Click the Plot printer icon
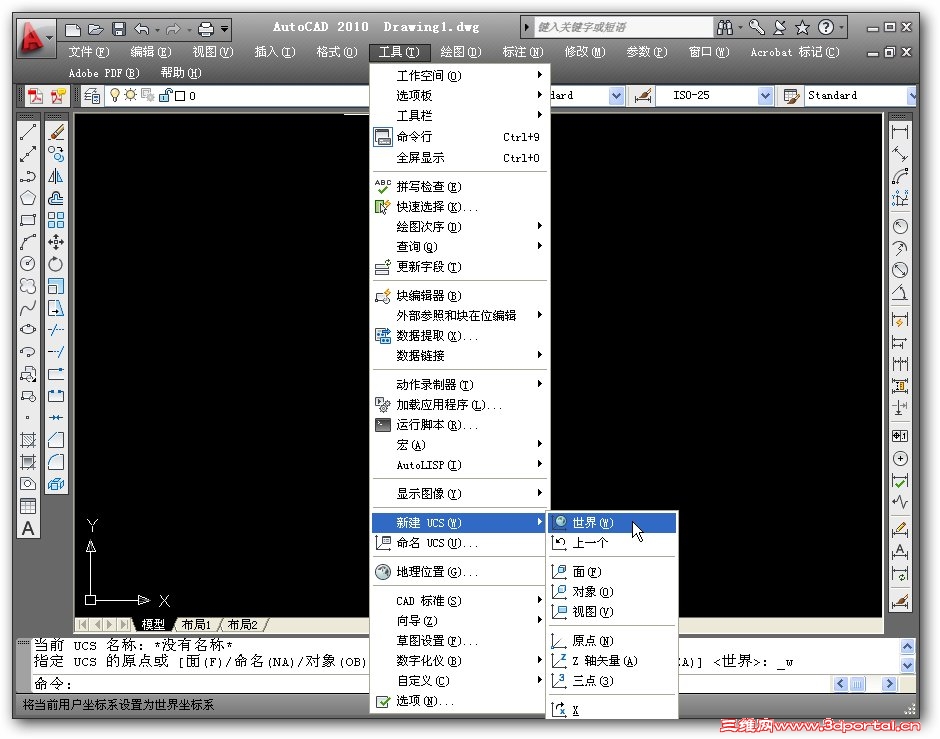 pos(206,29)
